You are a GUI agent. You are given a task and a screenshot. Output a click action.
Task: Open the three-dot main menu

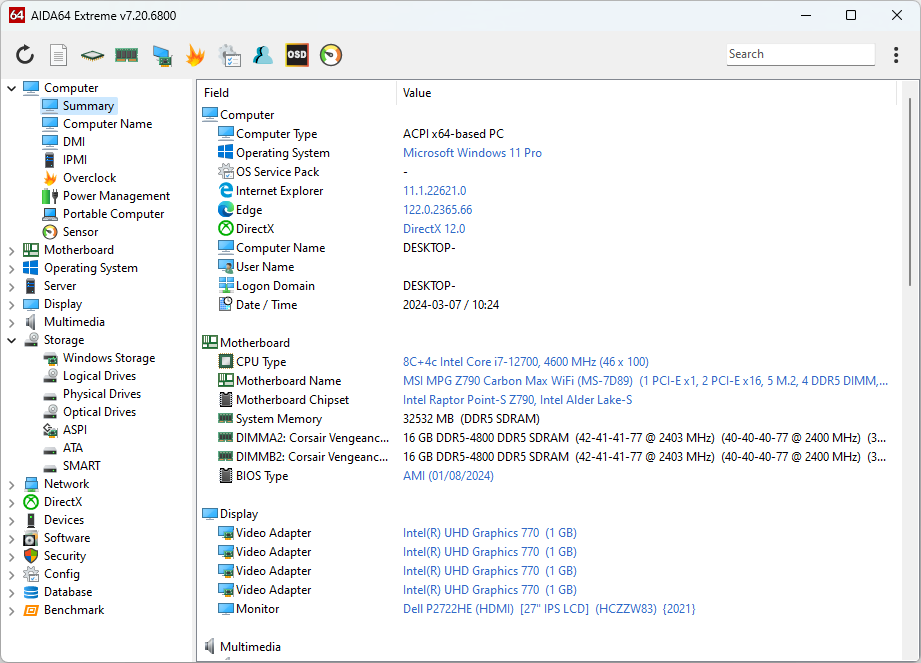[x=895, y=55]
